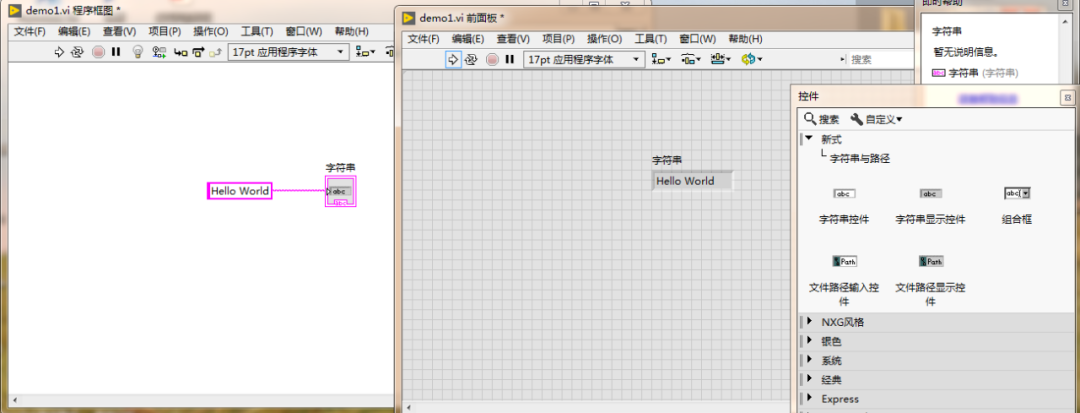Click 搜索 button in controls palette

tap(822, 119)
